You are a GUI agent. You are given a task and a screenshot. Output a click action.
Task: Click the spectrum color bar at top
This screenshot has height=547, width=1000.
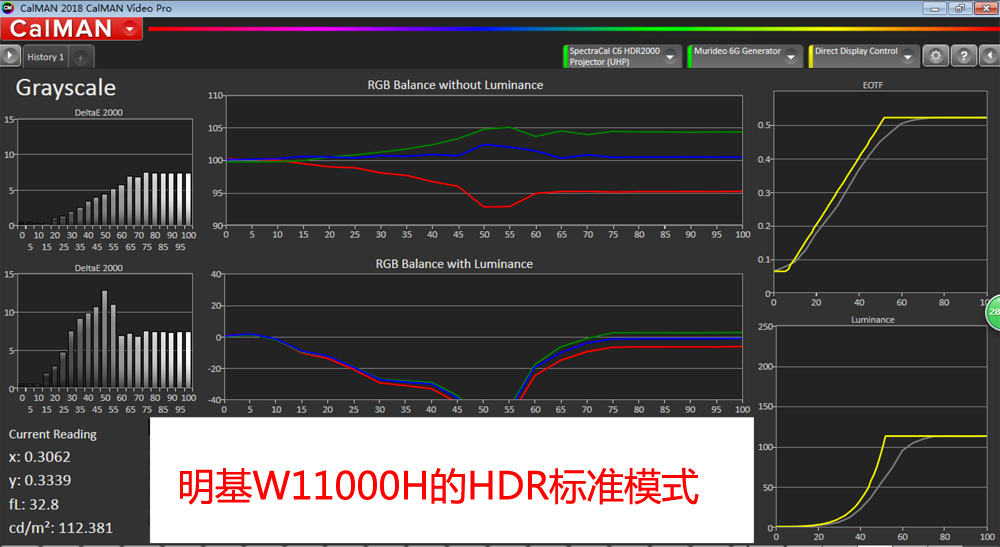click(573, 29)
